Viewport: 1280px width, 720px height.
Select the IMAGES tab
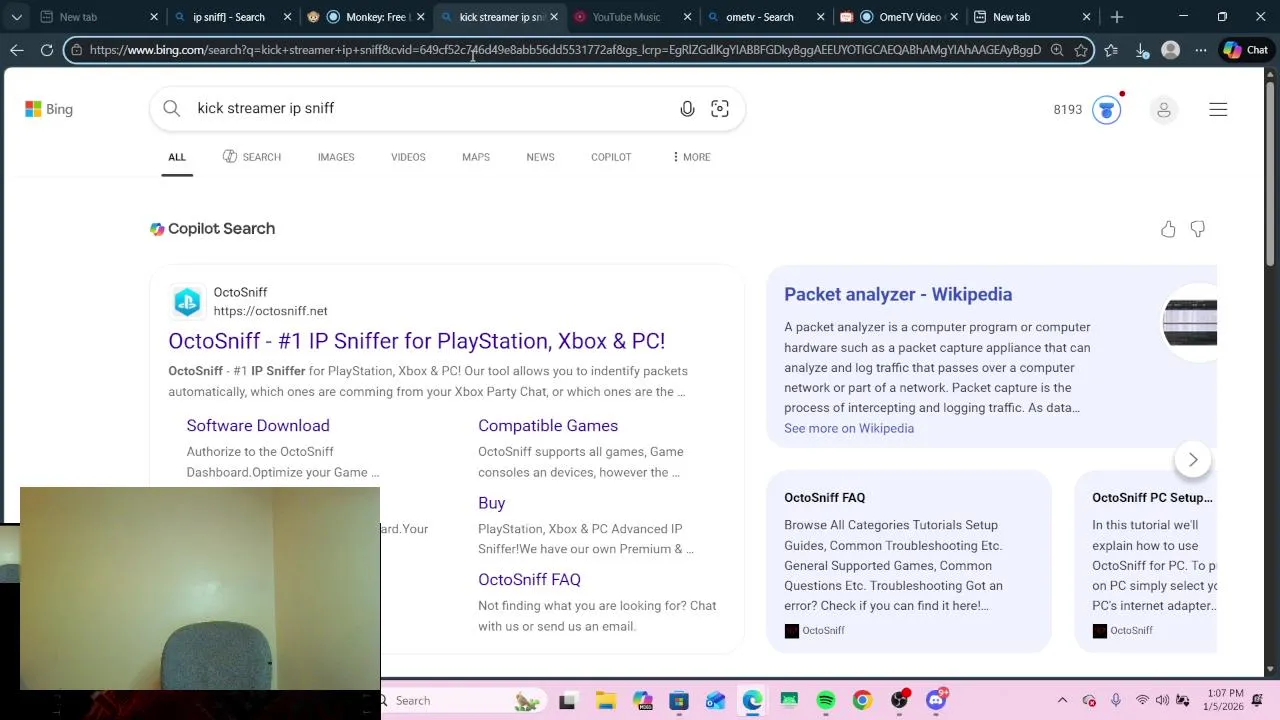[336, 157]
